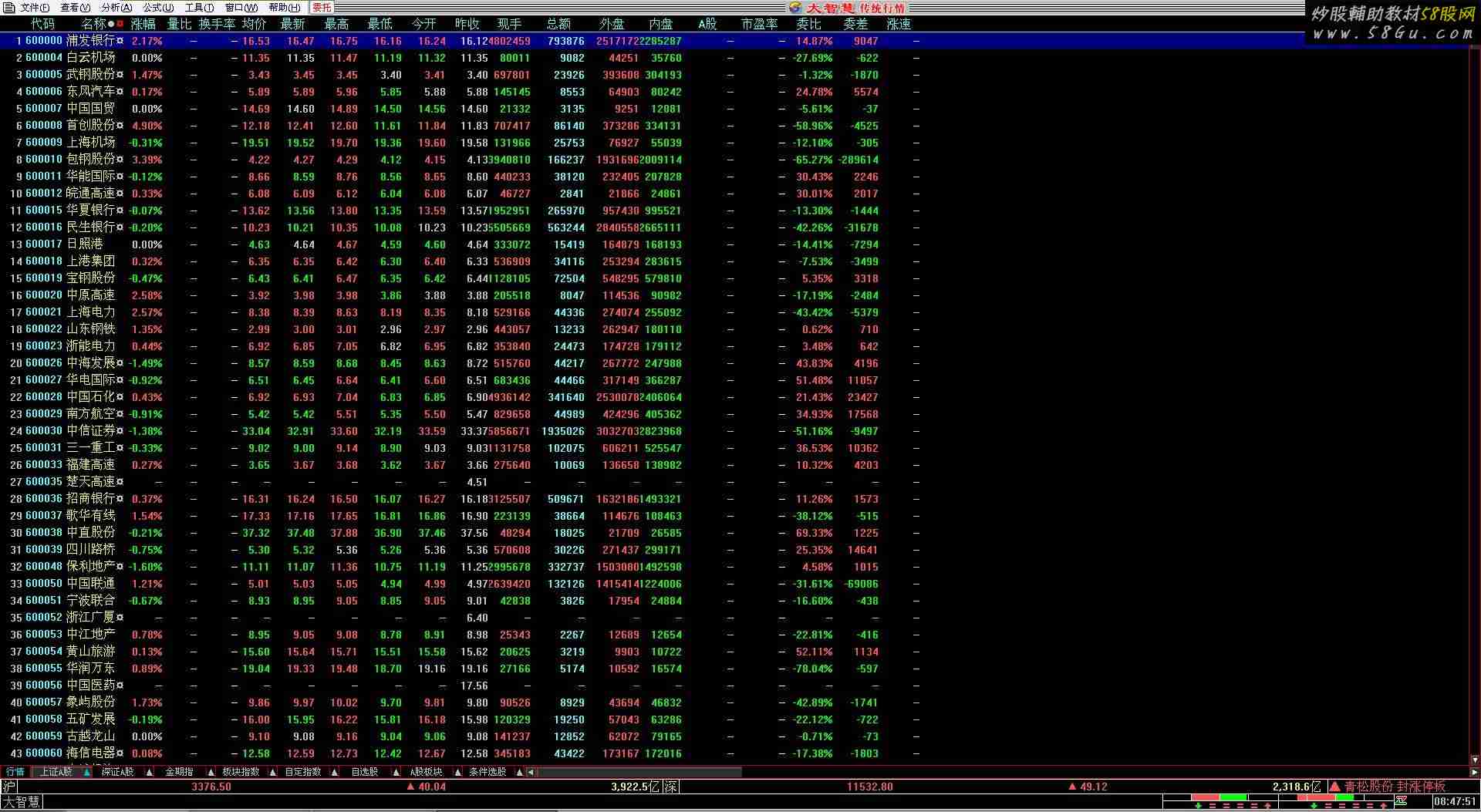The width and height of the screenshot is (1481, 812).
Task: Click stock code 600050
Action: [x=44, y=584]
